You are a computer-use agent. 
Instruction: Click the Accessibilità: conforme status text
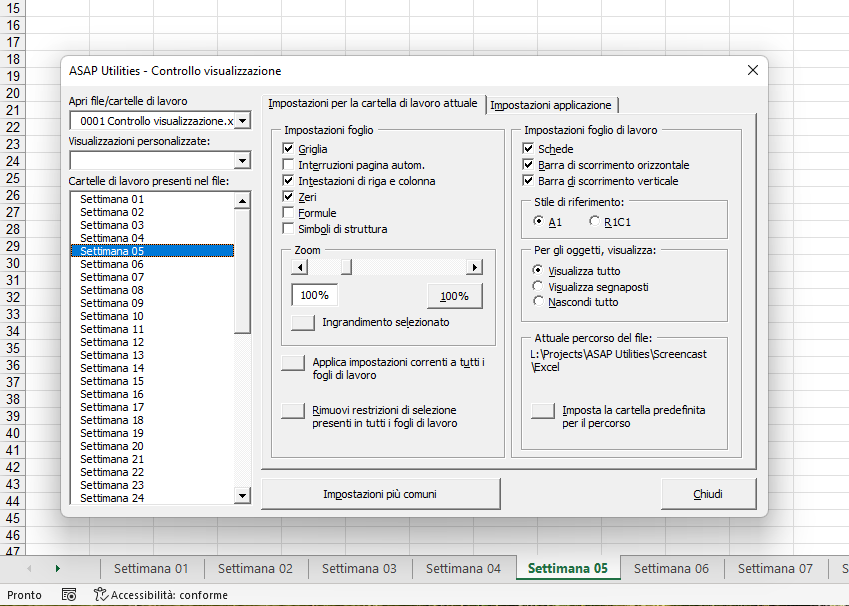click(x=169, y=595)
